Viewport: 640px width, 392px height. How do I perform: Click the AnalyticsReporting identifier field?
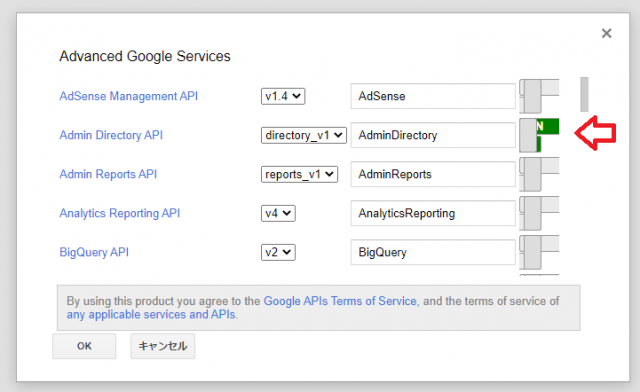433,213
